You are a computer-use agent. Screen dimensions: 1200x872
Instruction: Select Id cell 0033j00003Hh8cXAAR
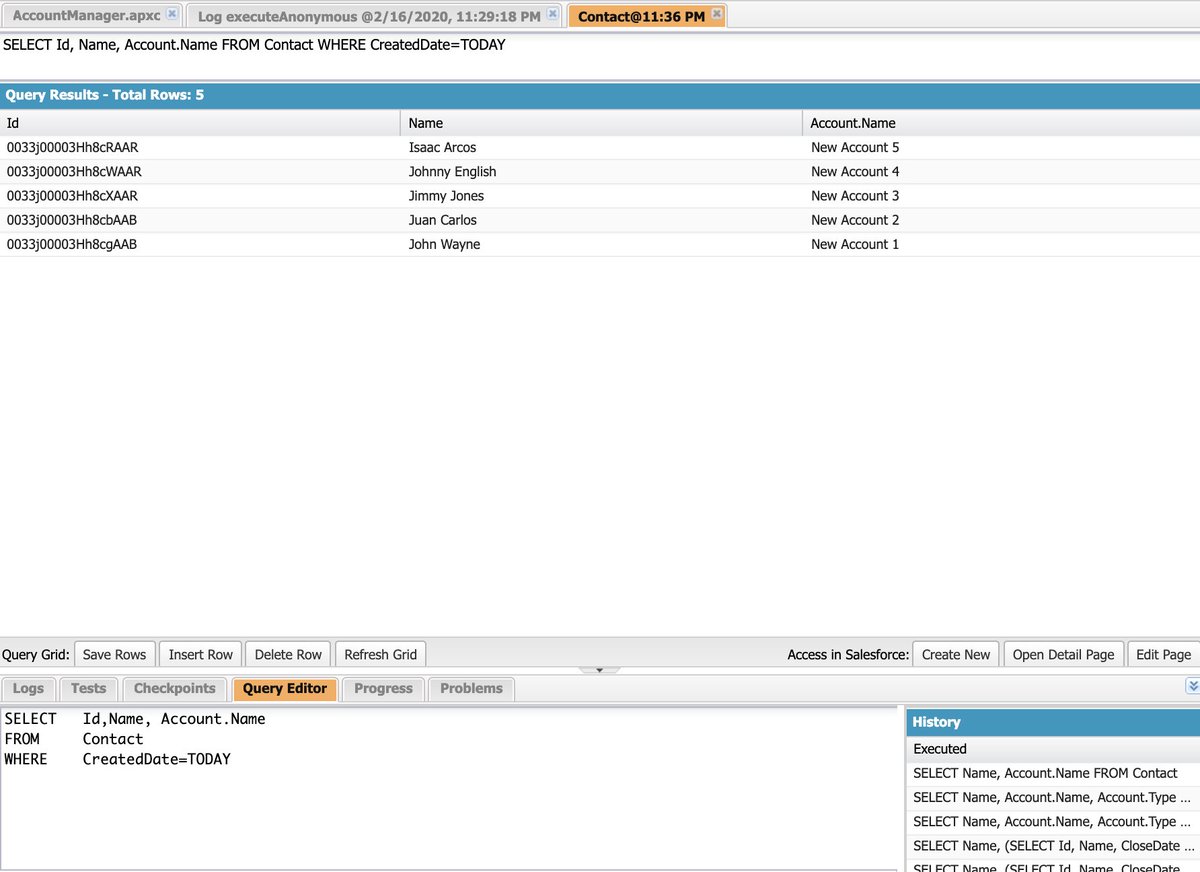(x=200, y=196)
